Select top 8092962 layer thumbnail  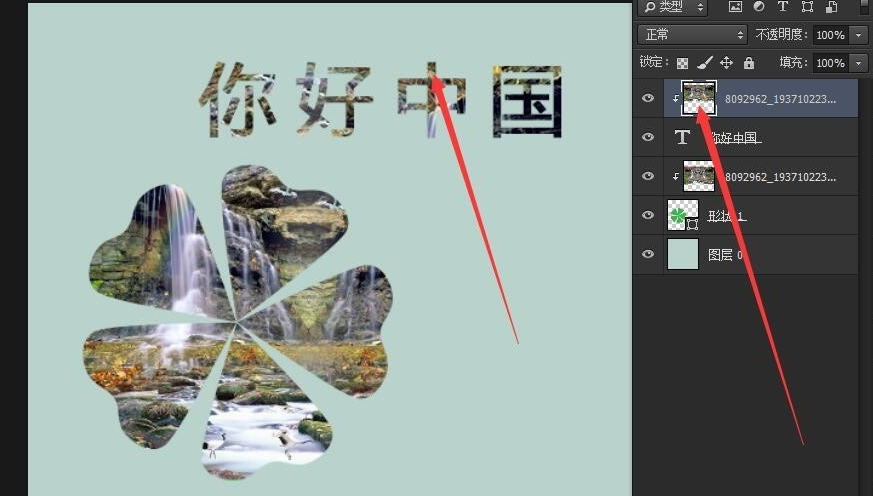click(x=699, y=98)
